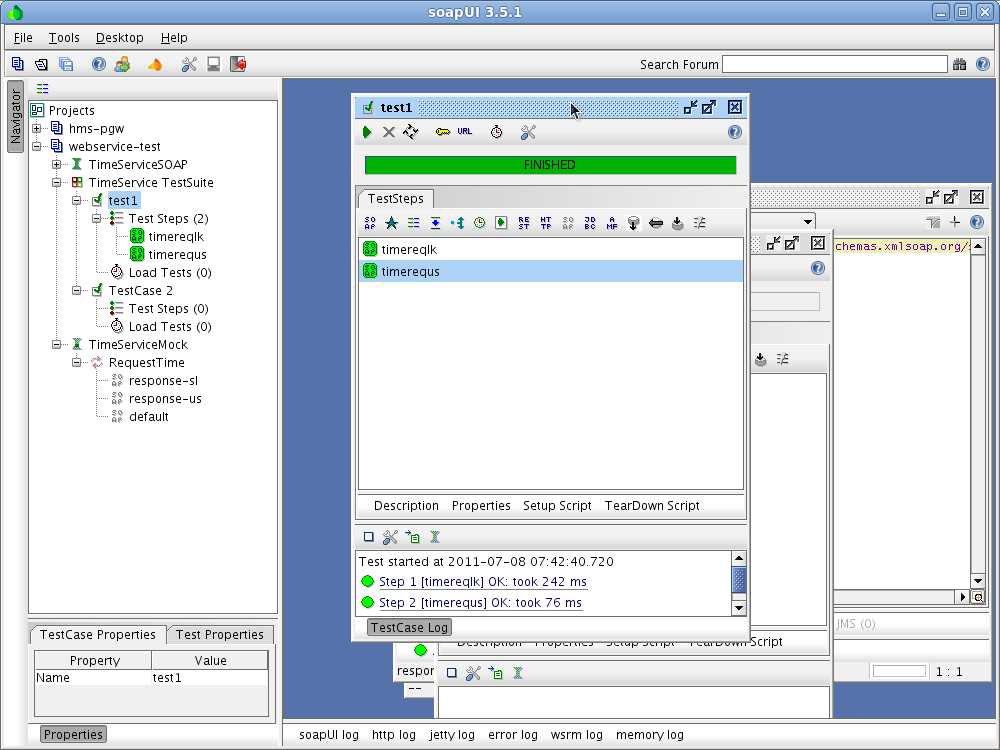This screenshot has height=750, width=1000.
Task: Open the dropdown arrow in the background request window
Action: tap(807, 222)
